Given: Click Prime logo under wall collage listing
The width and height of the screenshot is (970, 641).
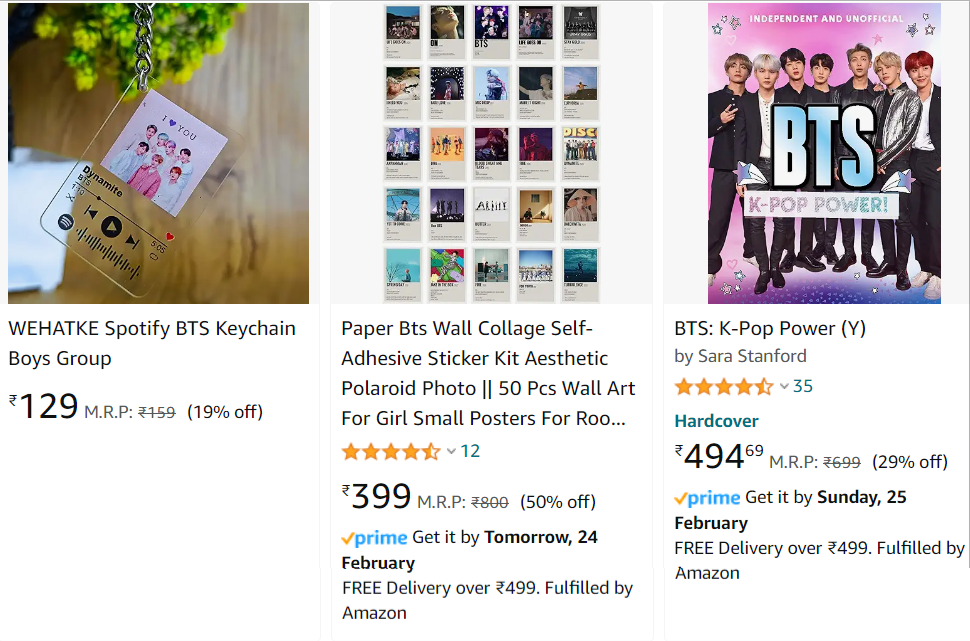Looking at the screenshot, I should tap(374, 538).
